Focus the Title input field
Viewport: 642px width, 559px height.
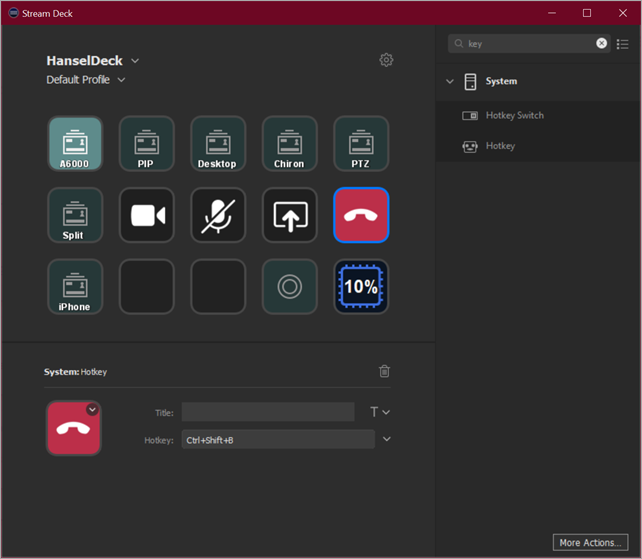click(x=268, y=412)
